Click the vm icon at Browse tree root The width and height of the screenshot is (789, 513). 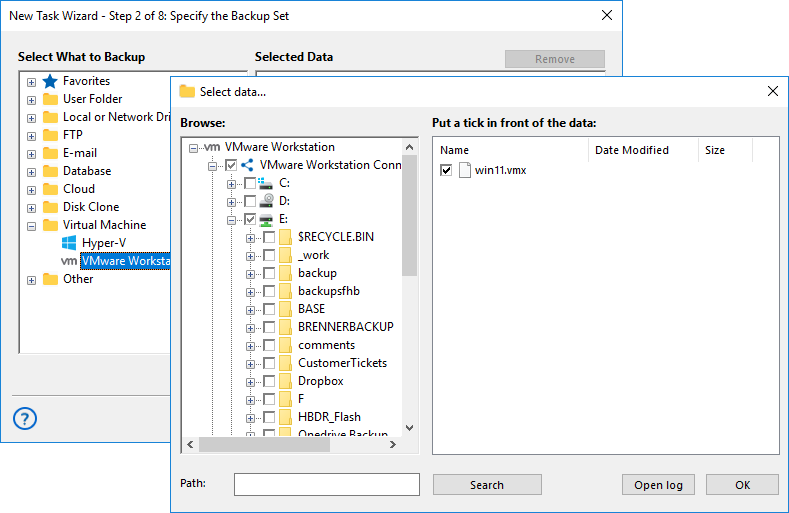point(212,148)
